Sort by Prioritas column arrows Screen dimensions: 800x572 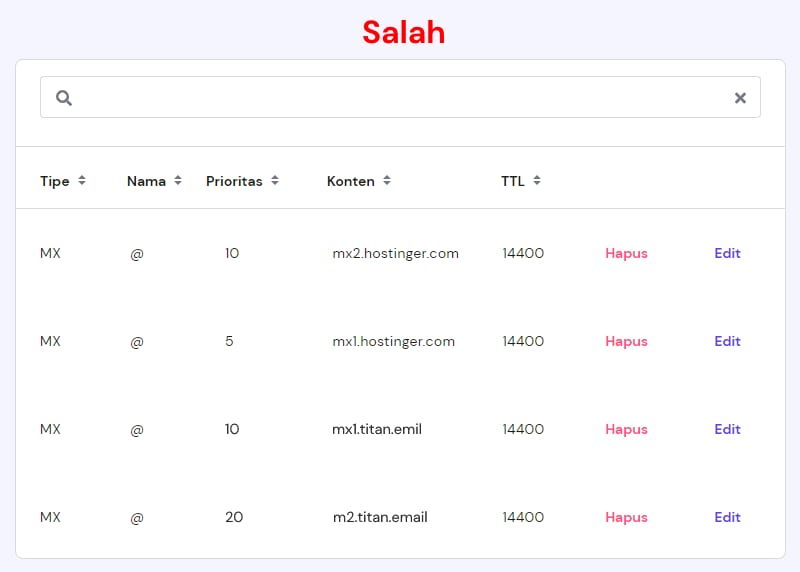(x=275, y=181)
